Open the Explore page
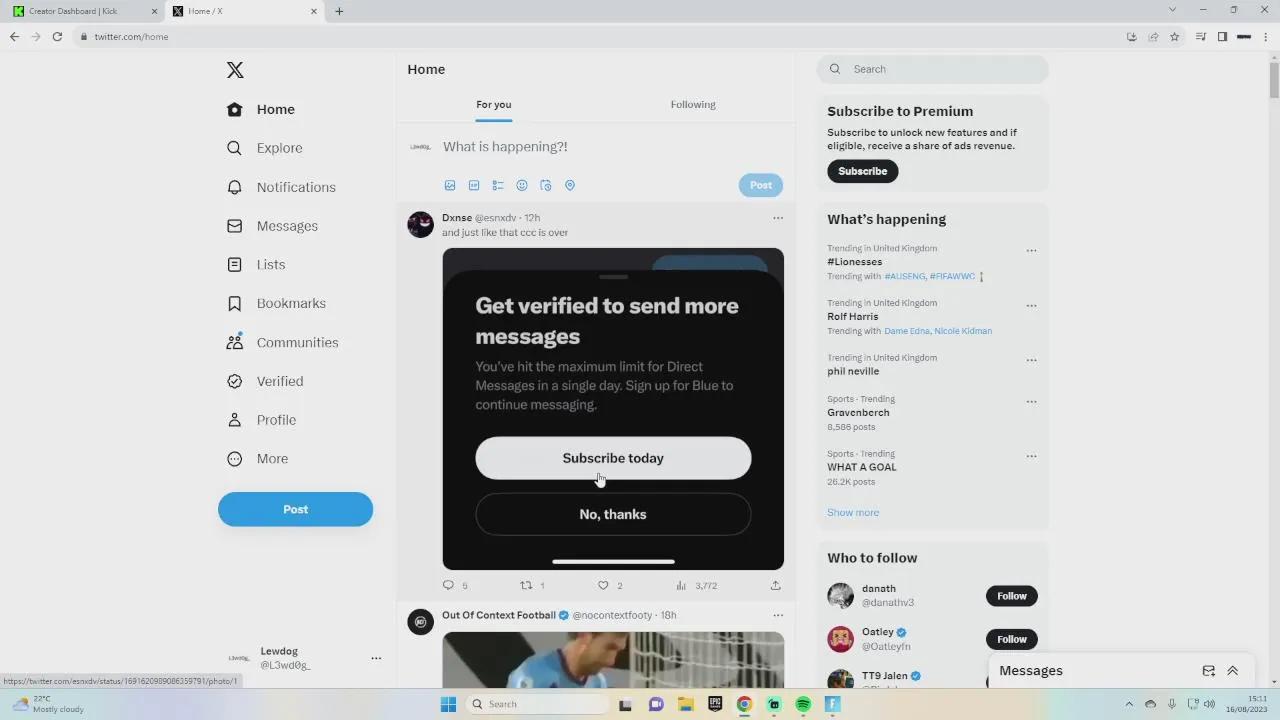This screenshot has width=1280, height=720. pos(265,148)
